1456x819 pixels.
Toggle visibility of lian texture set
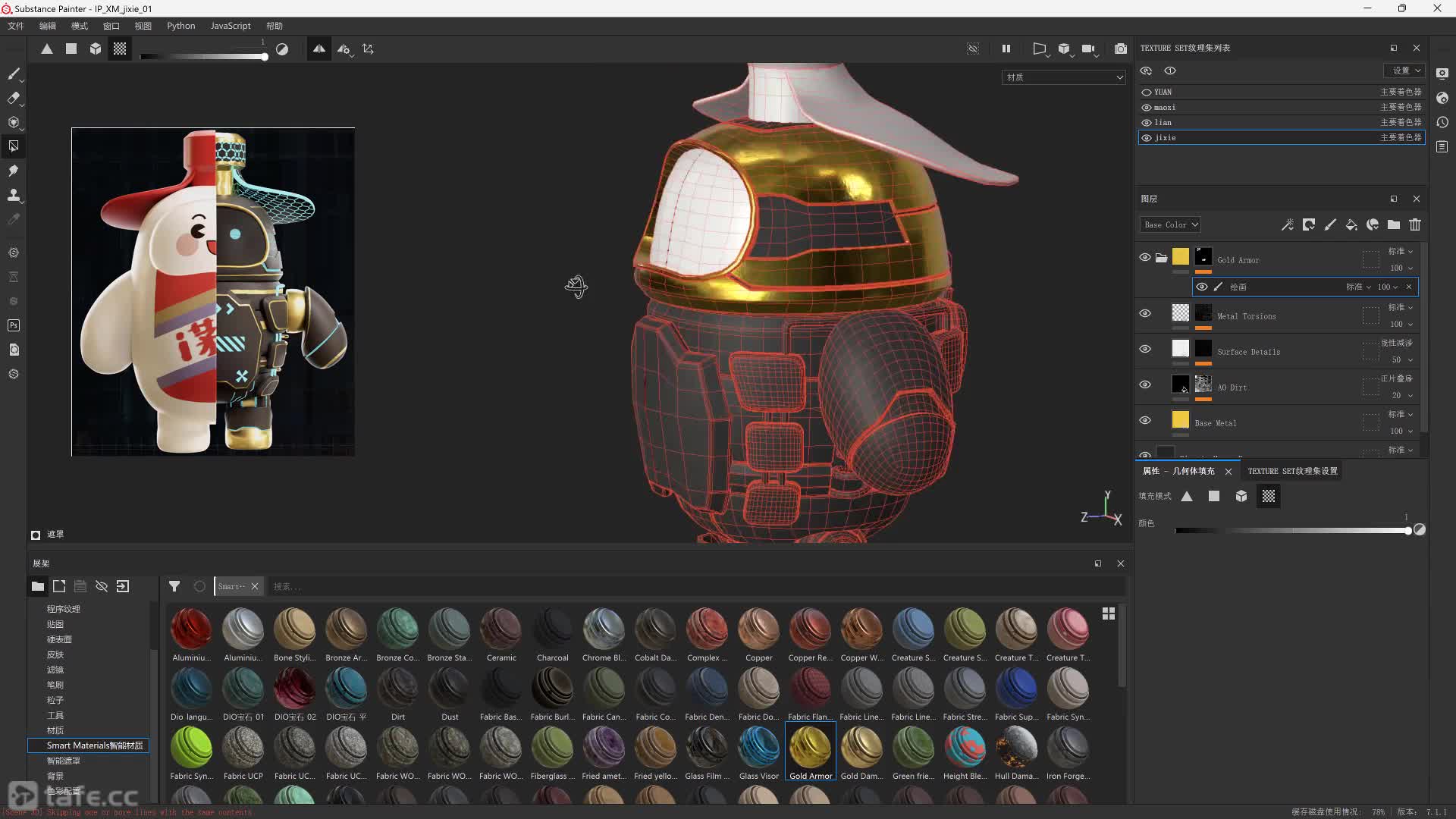[x=1147, y=122]
